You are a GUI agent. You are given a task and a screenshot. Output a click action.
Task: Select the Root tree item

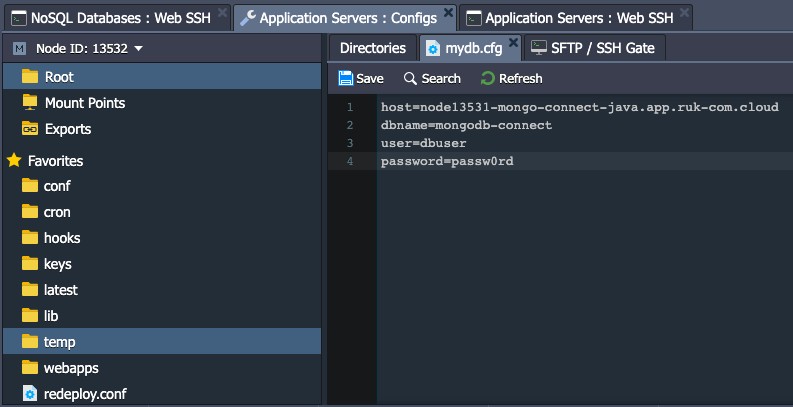[x=162, y=76]
